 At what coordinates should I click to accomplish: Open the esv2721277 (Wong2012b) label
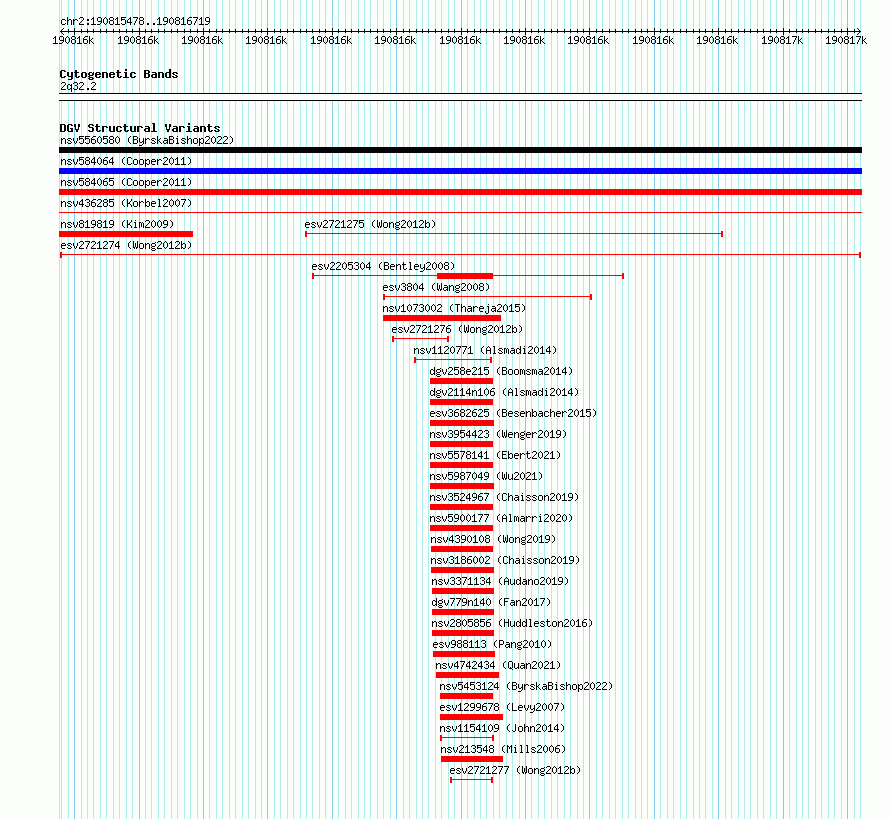[515, 770]
